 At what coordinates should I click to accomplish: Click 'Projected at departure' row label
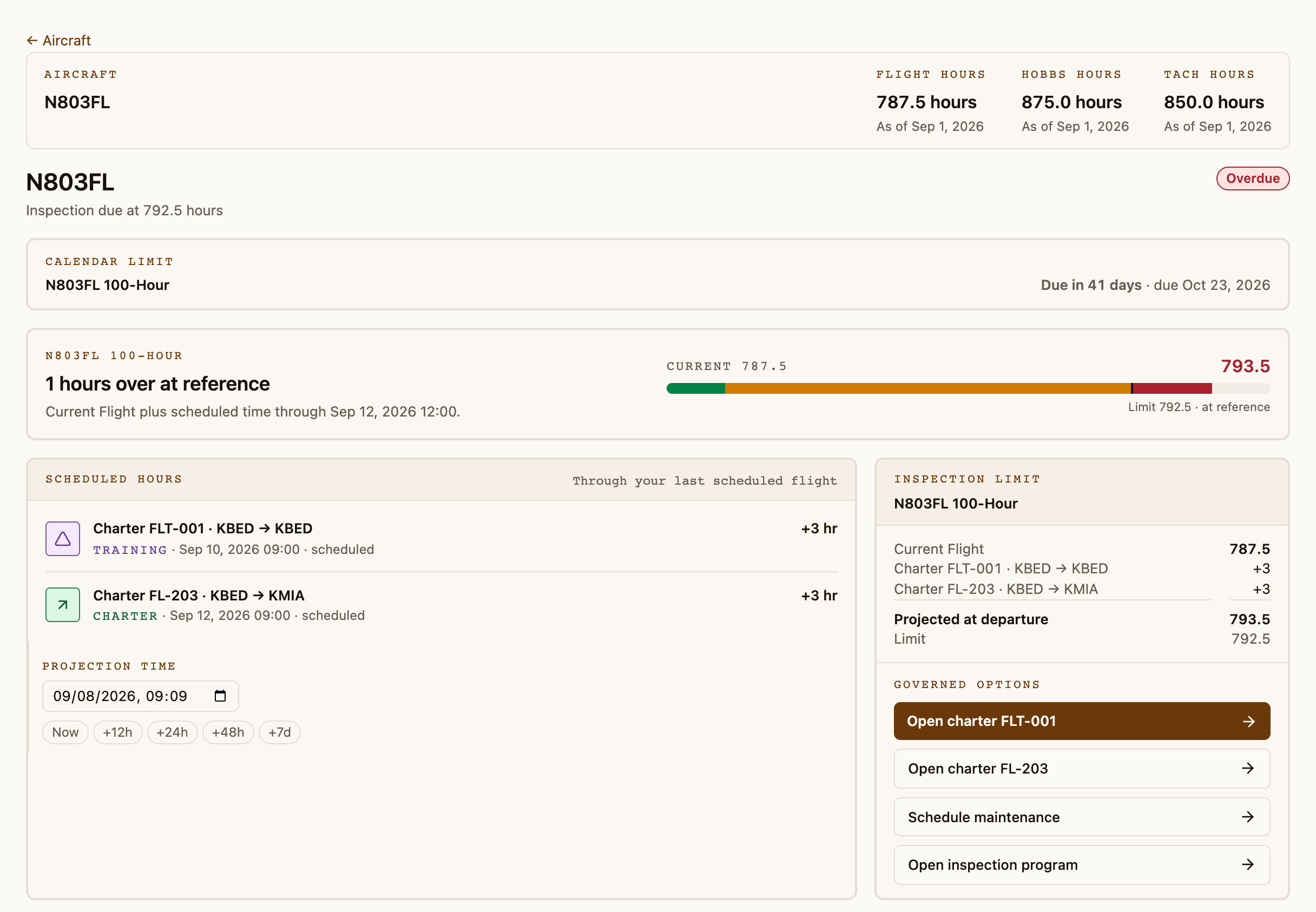pos(971,619)
